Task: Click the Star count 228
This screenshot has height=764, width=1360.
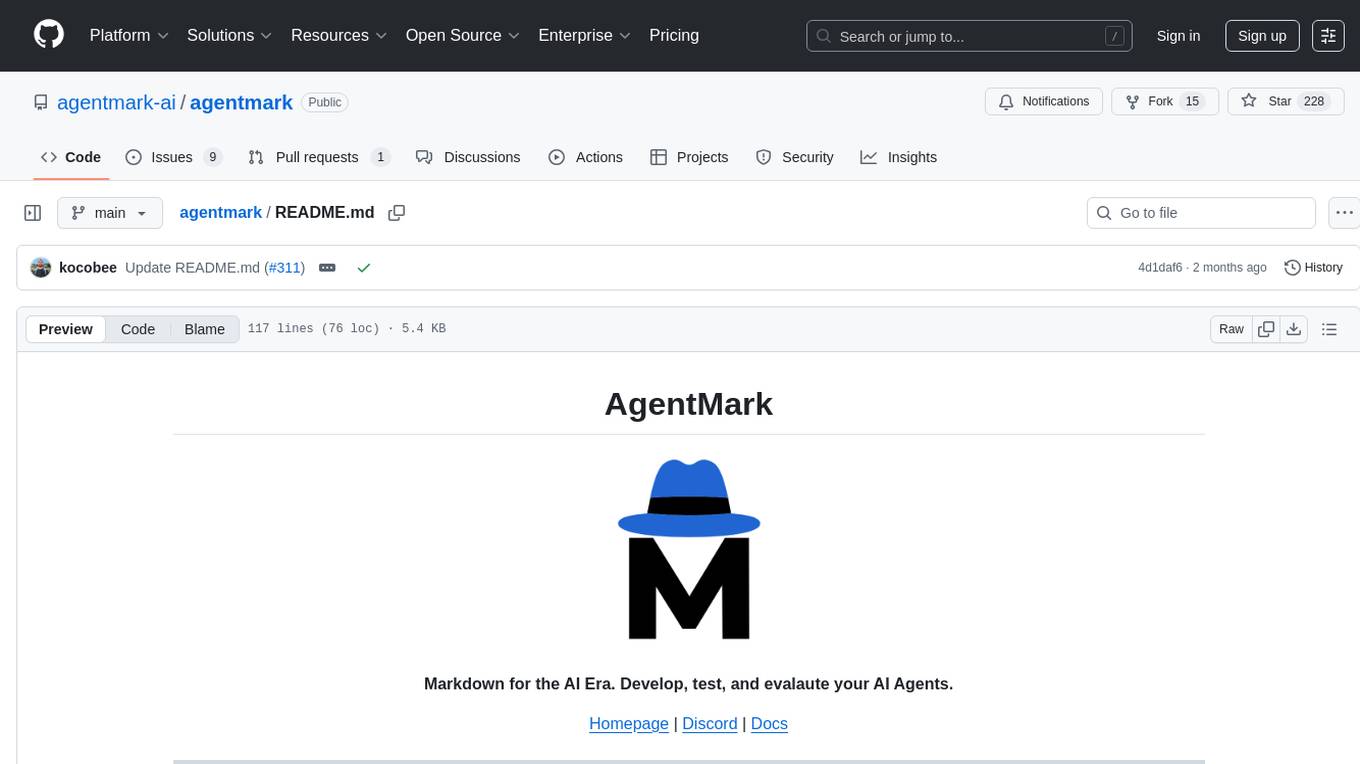Action: click(1314, 102)
